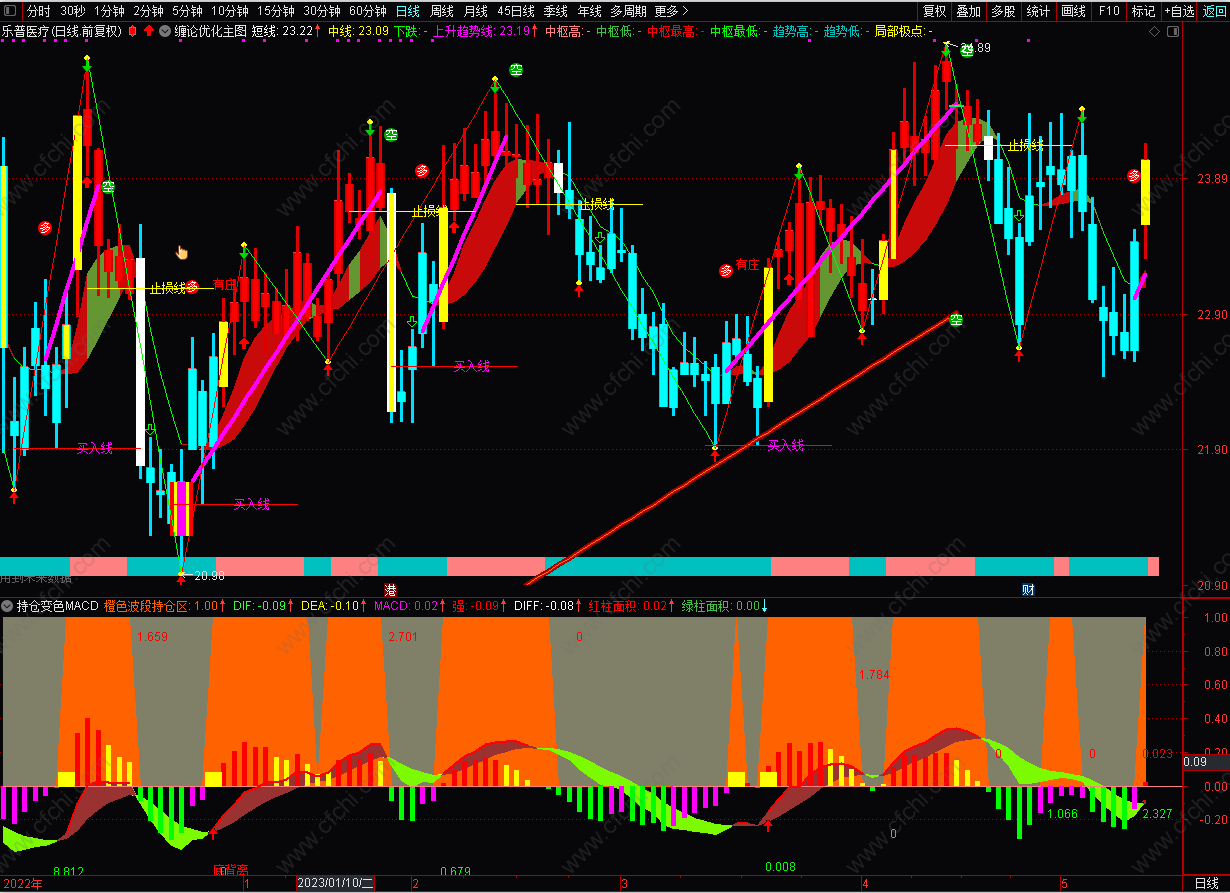
Task: Switch to the 季线 quarterly chart
Action: 555,11
